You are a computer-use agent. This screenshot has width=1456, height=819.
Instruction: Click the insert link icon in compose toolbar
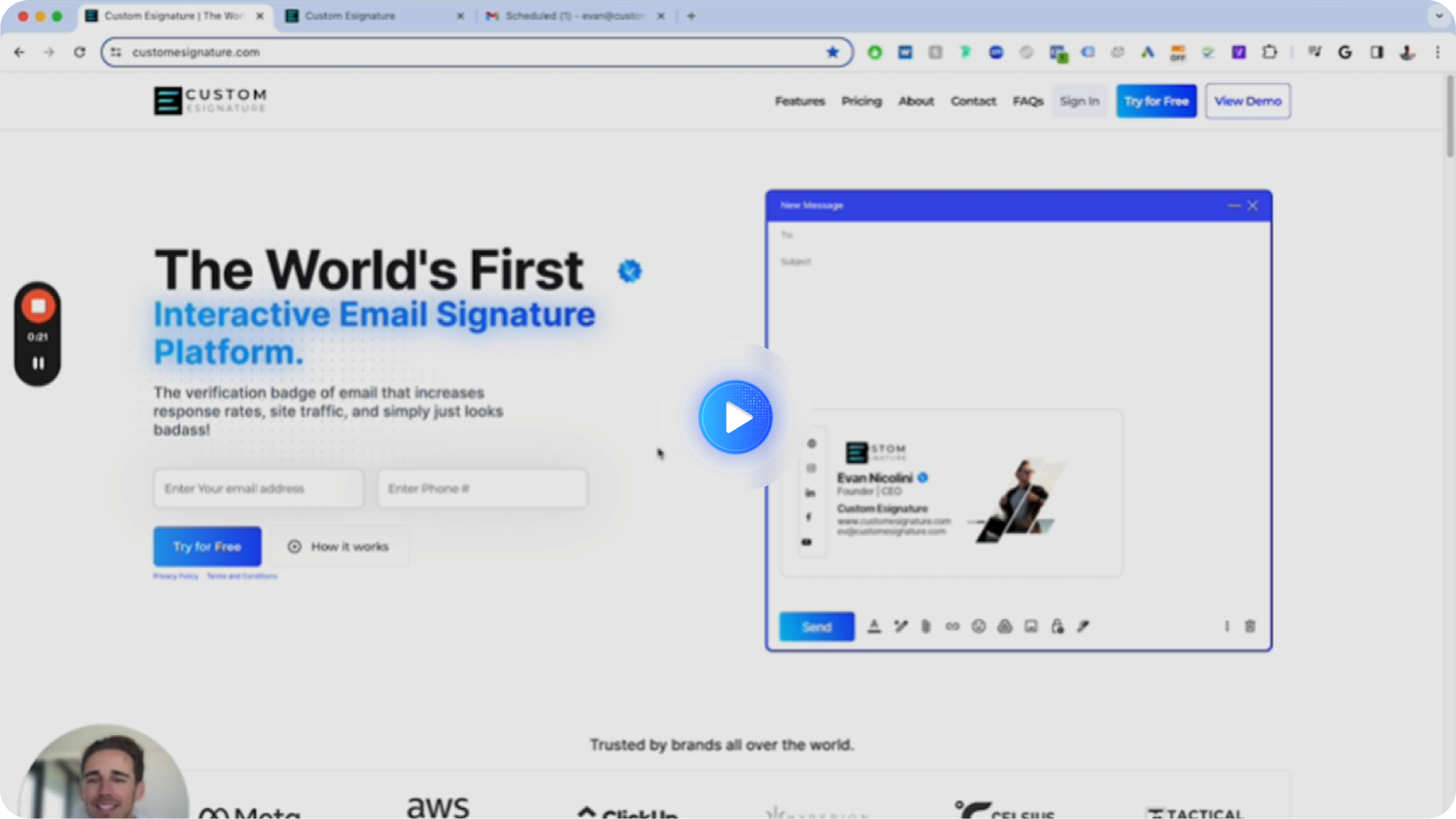[952, 627]
